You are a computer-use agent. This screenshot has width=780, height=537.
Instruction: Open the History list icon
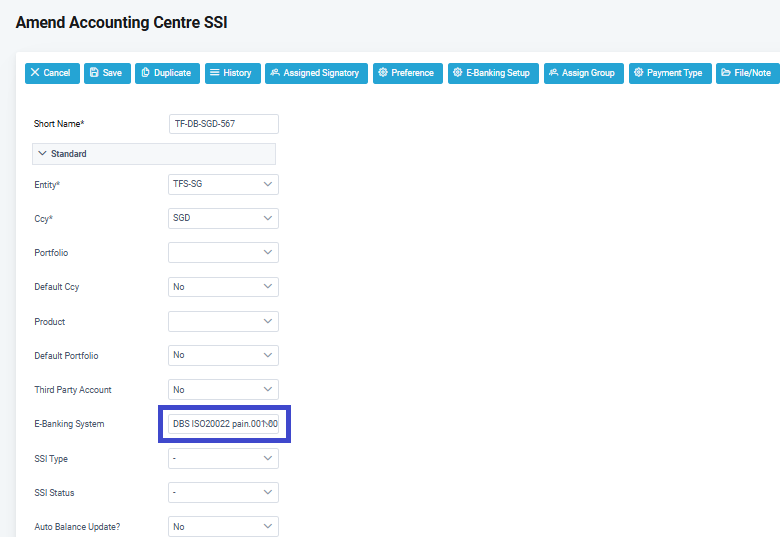click(215, 73)
